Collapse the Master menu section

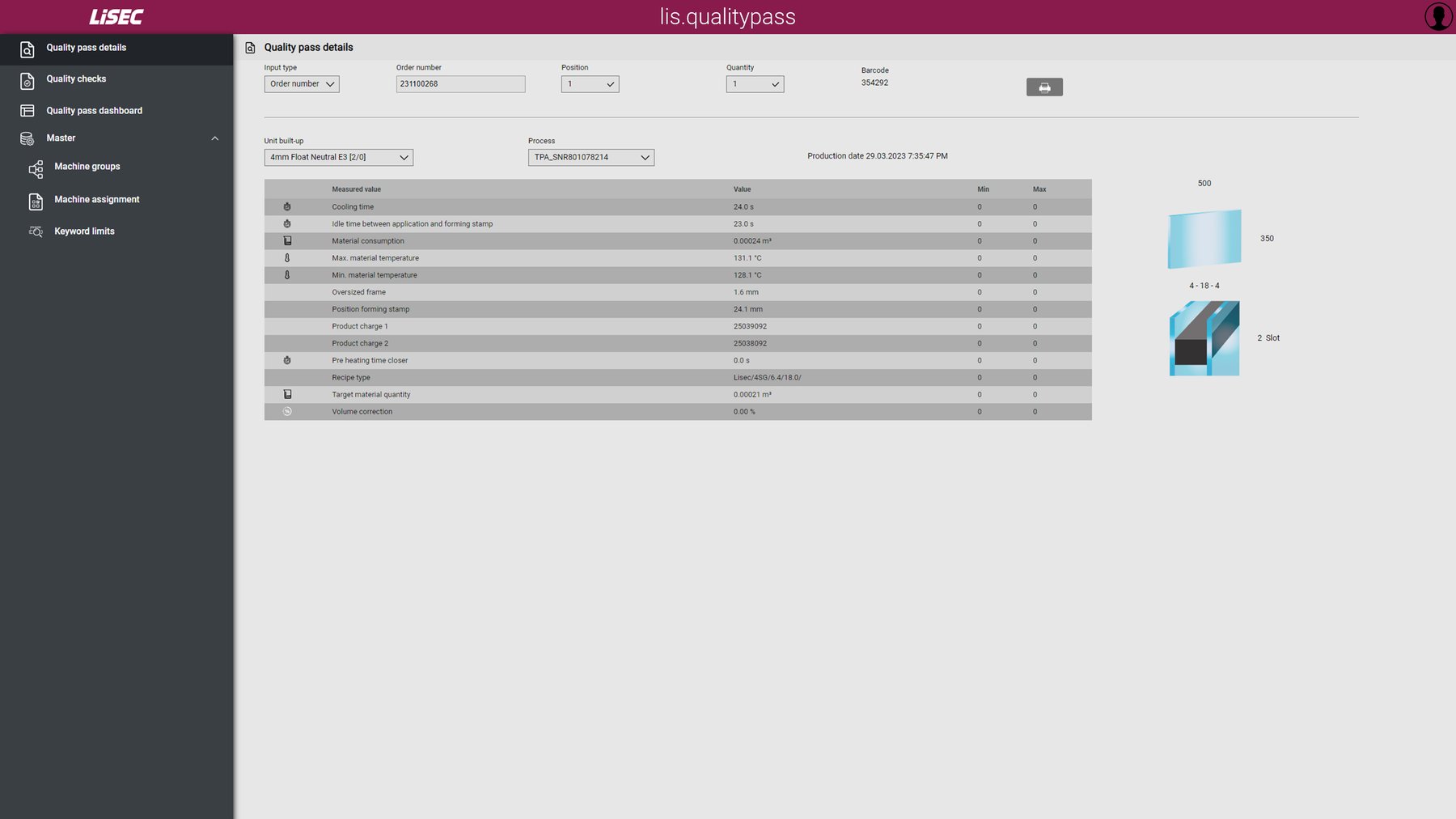[x=214, y=138]
